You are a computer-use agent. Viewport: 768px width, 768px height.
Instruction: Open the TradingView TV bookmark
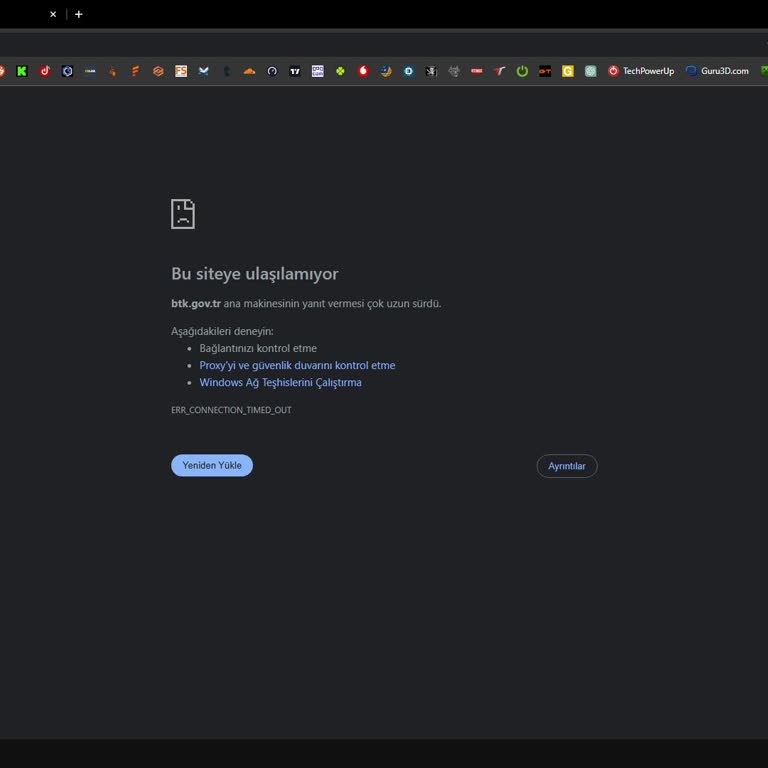295,71
